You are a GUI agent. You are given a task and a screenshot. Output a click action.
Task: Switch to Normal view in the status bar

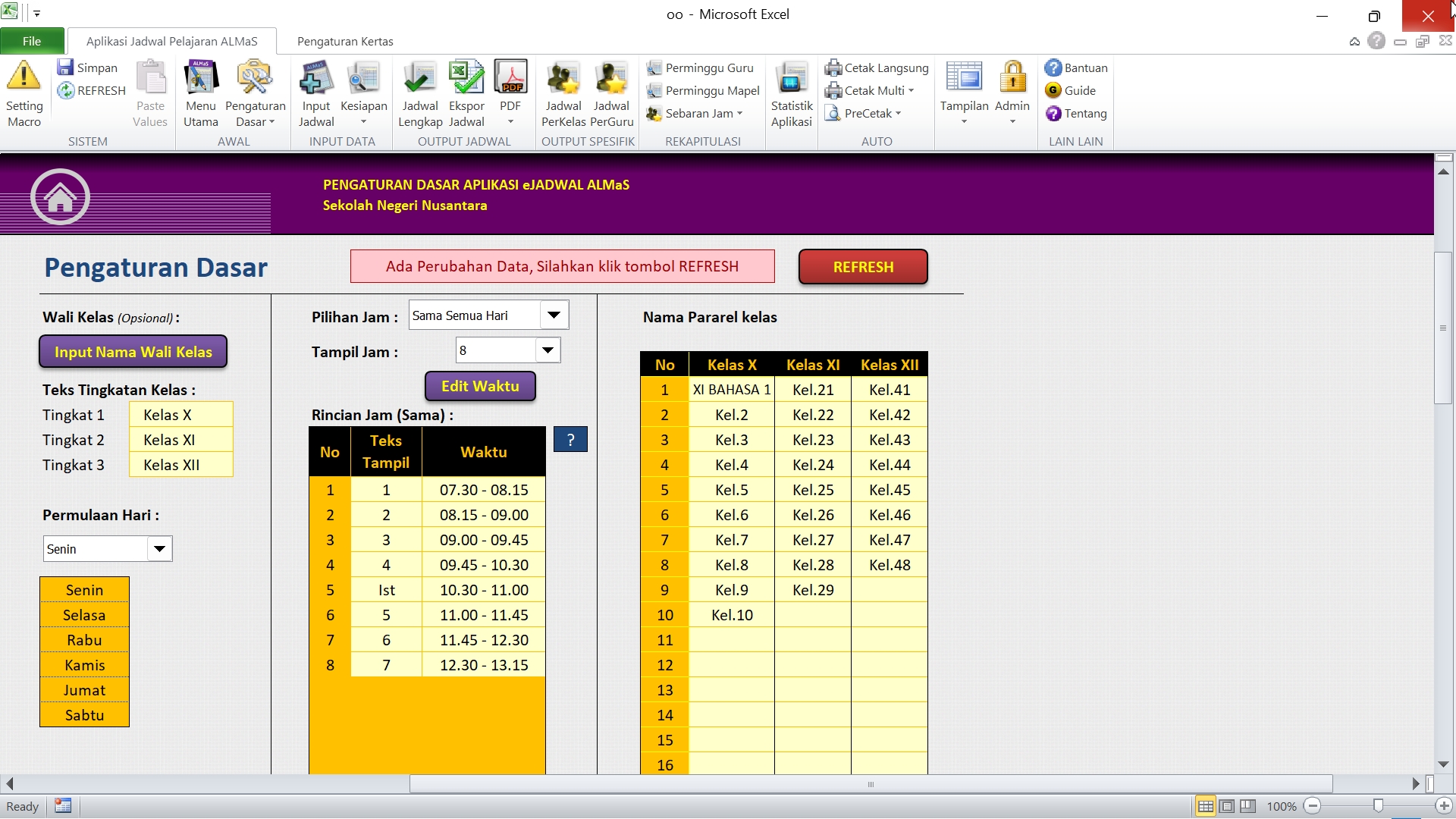click(x=1205, y=806)
